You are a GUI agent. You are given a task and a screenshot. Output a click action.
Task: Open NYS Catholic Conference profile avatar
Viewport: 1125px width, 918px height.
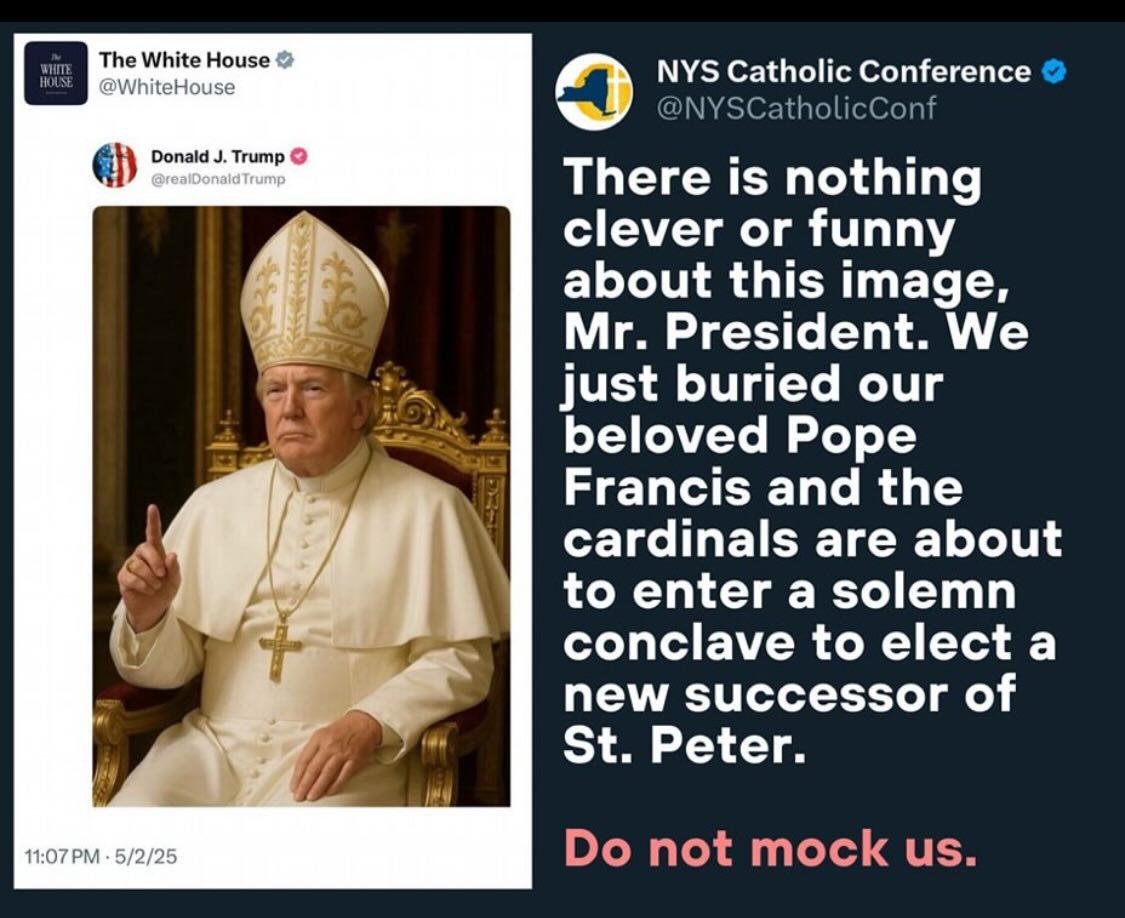coord(594,92)
